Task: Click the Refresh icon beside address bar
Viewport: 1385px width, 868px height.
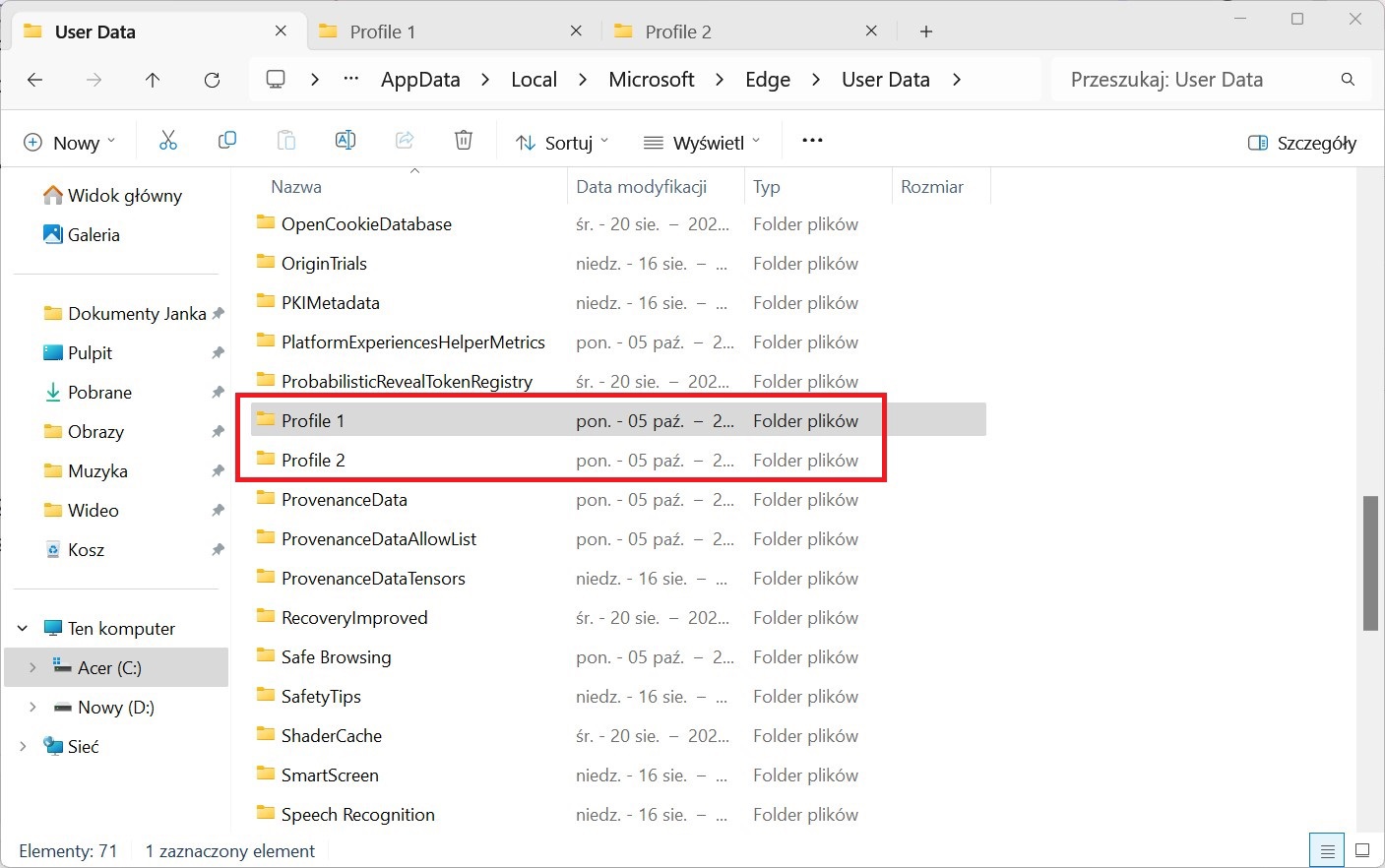Action: pyautogui.click(x=212, y=80)
